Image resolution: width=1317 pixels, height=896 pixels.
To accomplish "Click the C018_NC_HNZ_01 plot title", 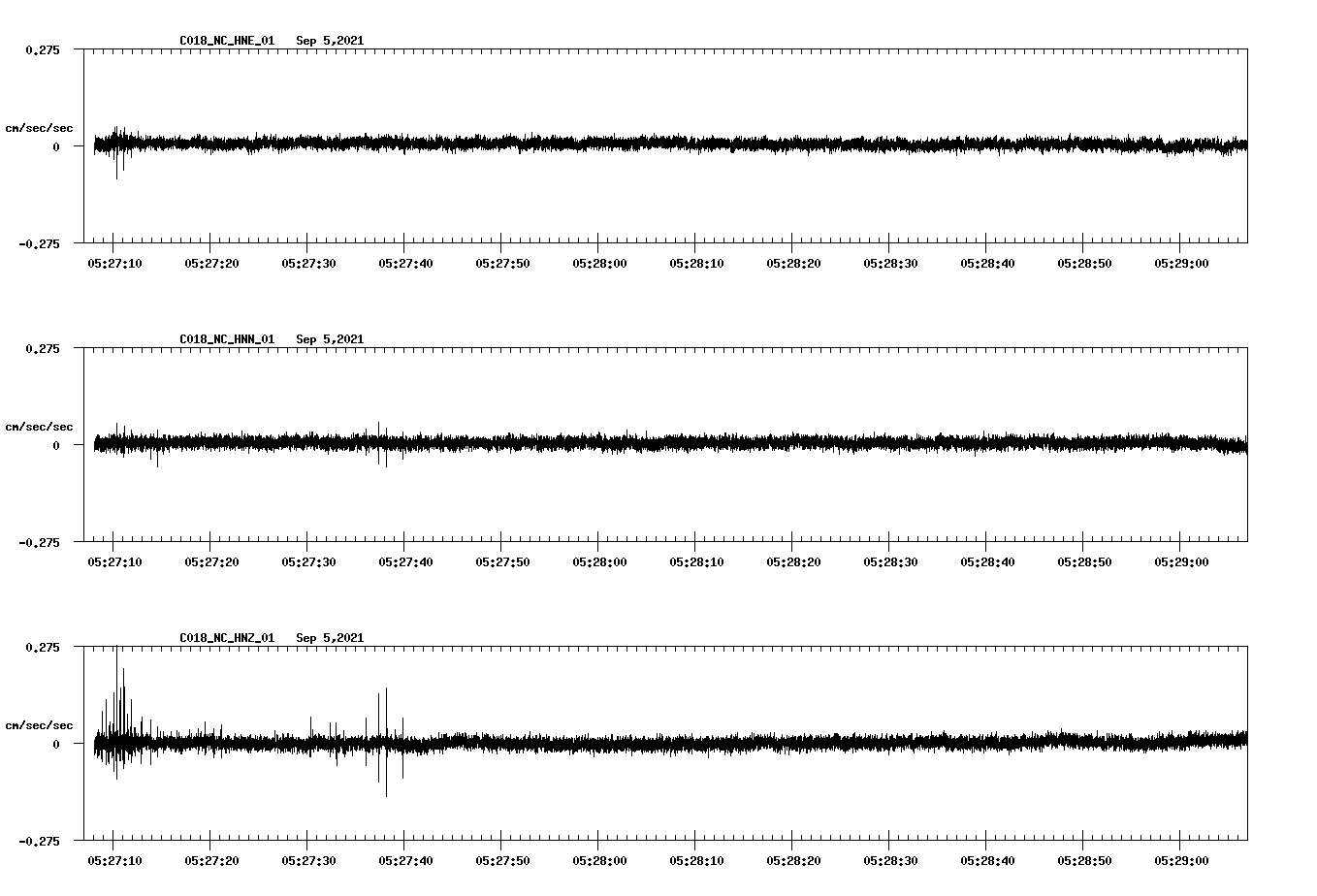I will 227,638.
